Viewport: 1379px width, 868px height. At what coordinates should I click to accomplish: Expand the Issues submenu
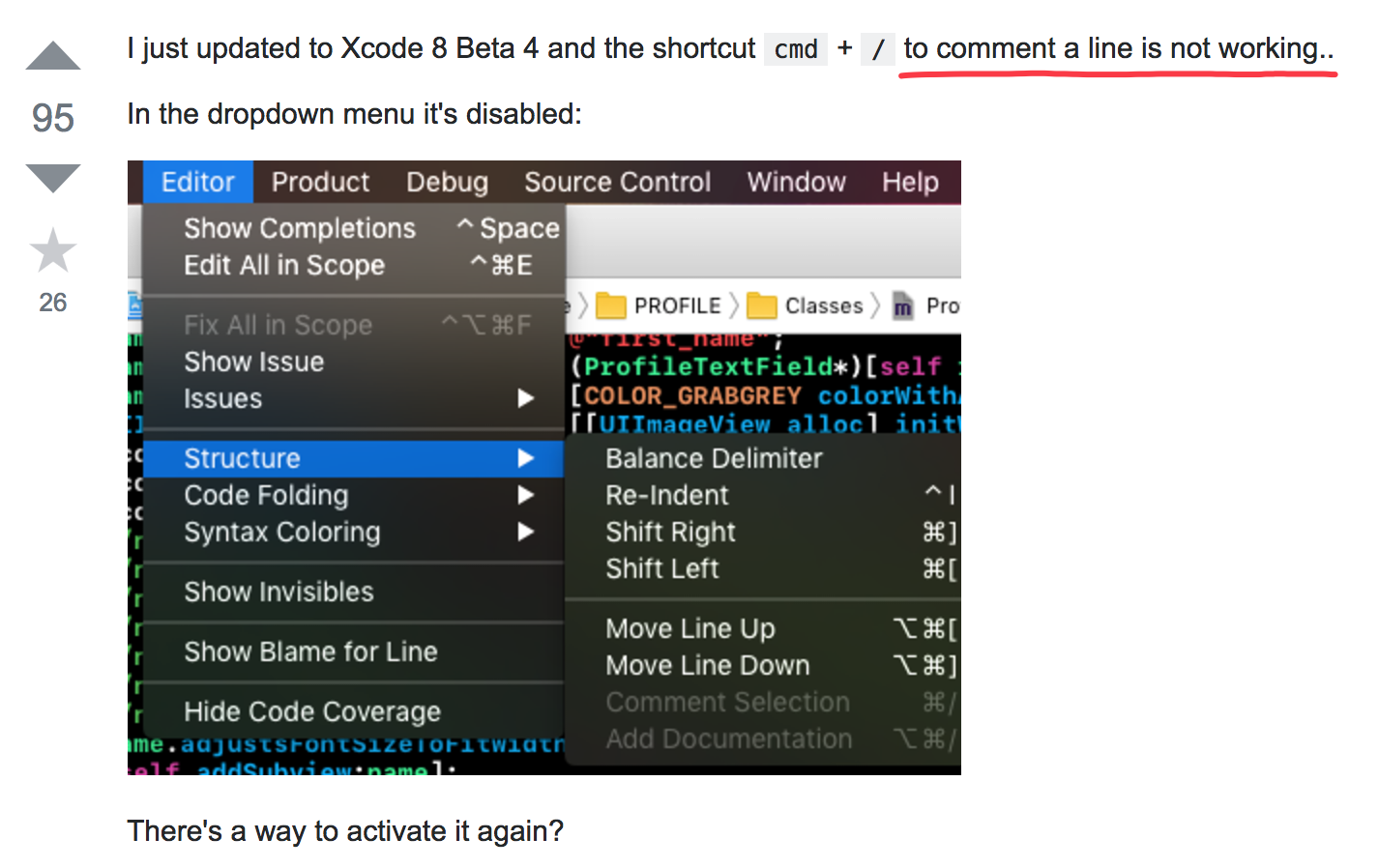pos(354,398)
